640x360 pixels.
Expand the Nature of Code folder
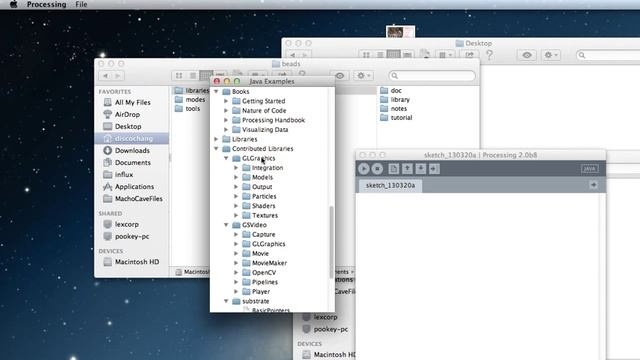click(x=226, y=111)
